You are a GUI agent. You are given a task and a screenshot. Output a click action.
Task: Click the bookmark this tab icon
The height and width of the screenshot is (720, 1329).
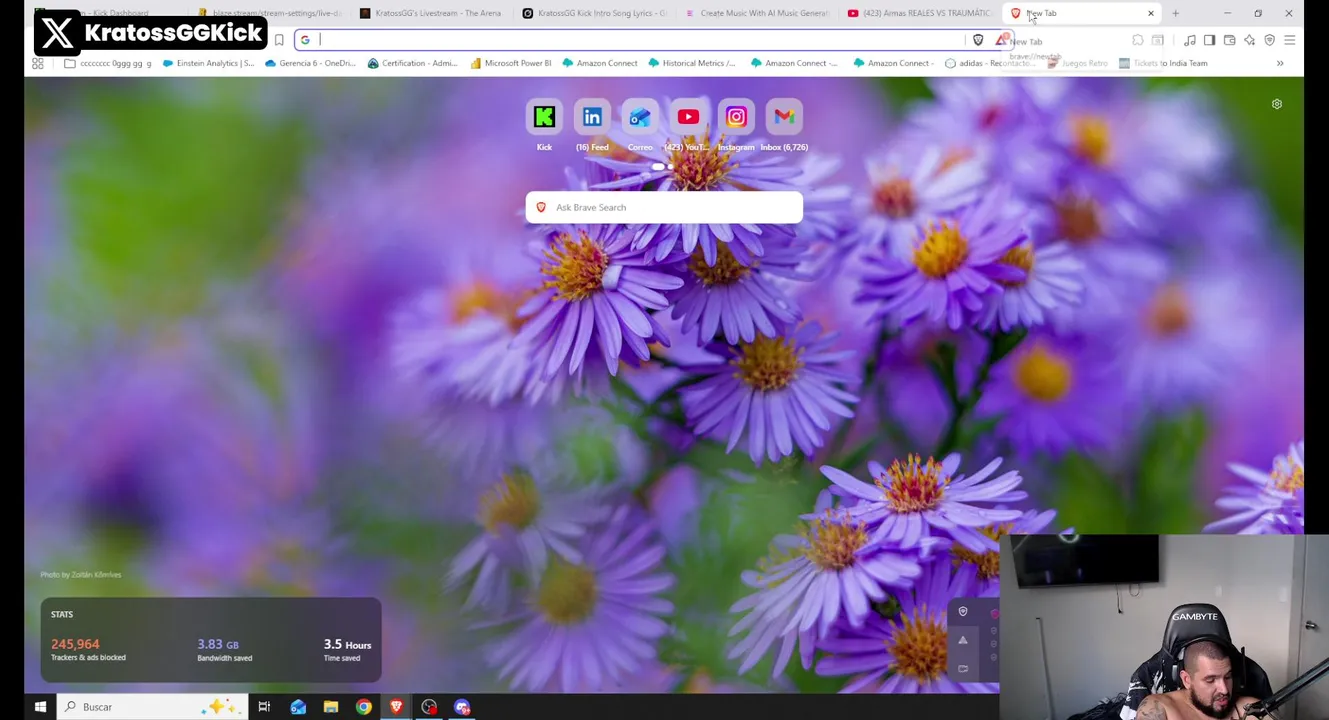[x=279, y=40]
